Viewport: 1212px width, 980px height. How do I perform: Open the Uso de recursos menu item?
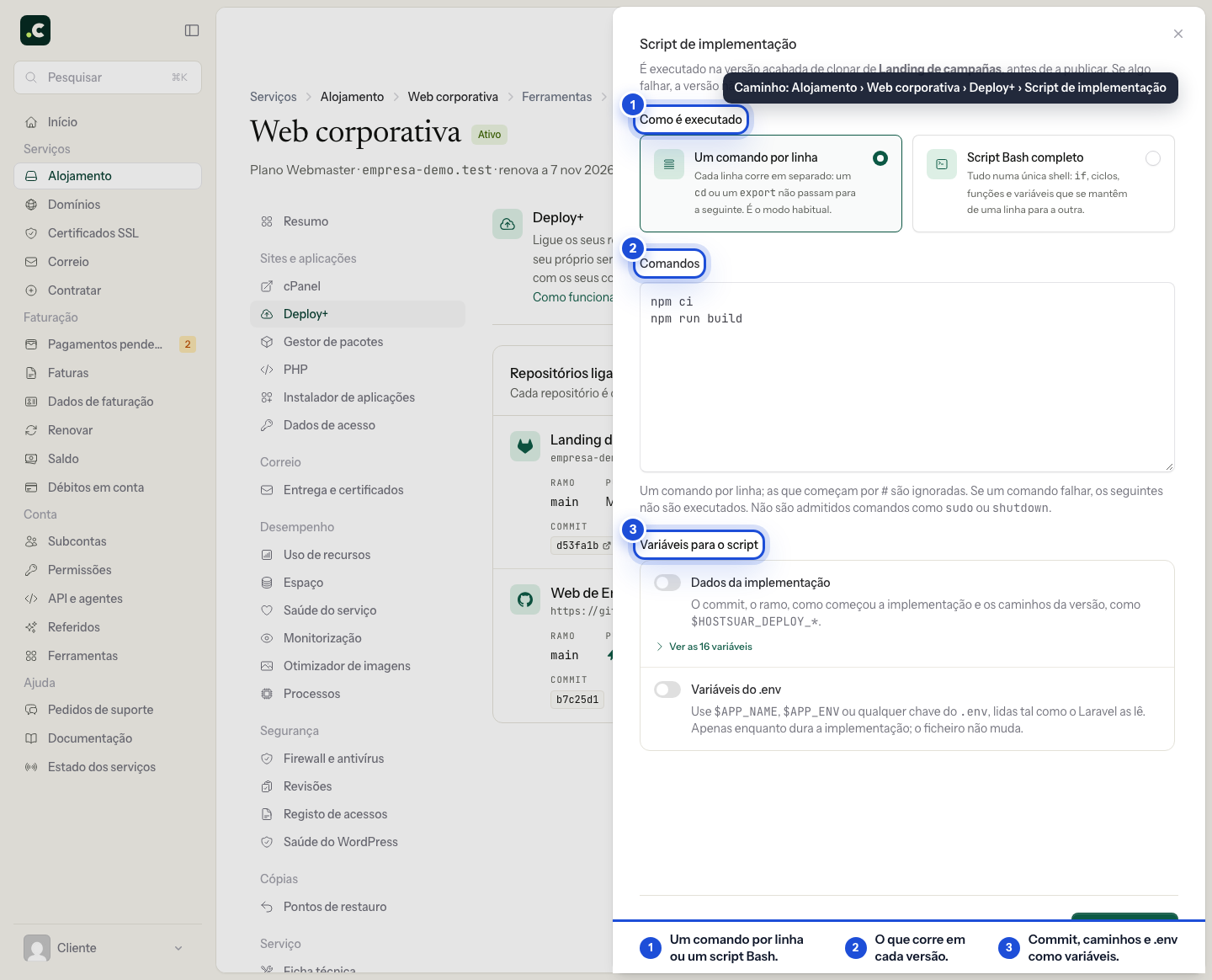(358, 555)
